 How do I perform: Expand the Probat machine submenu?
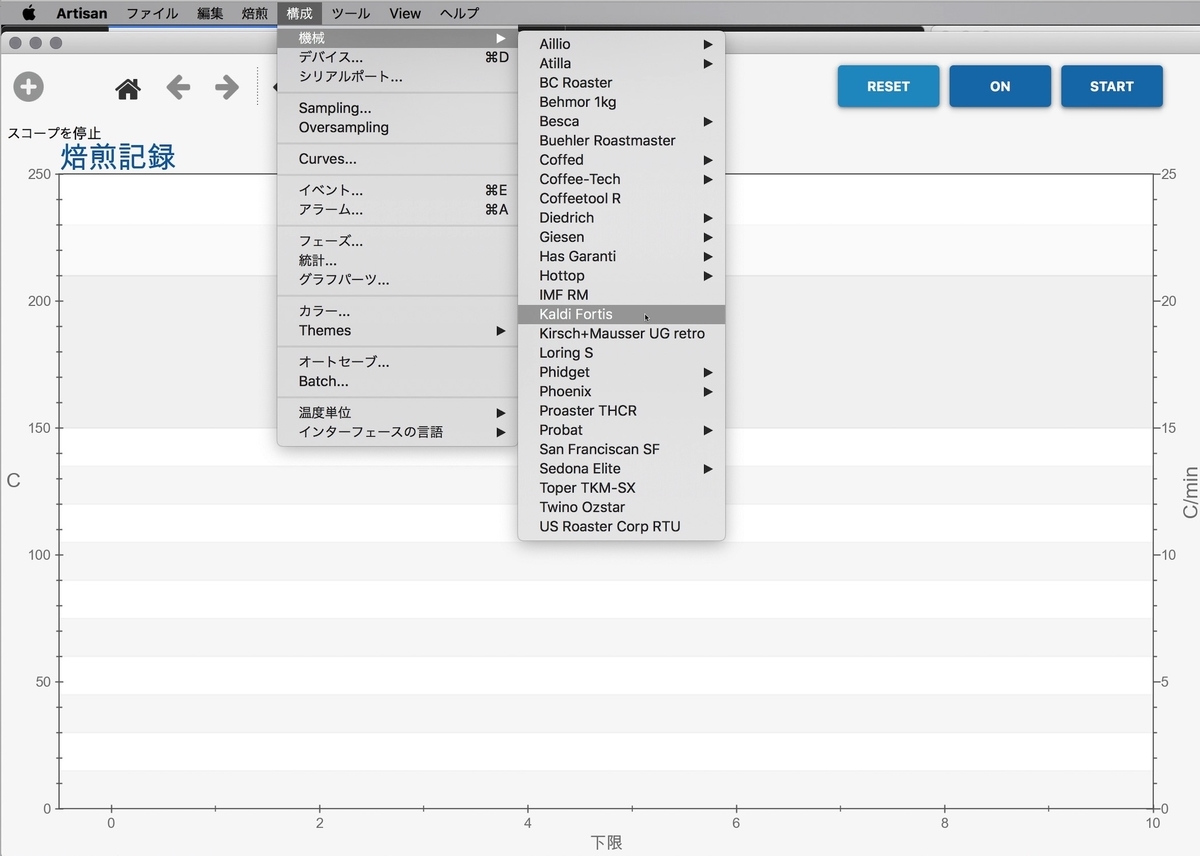point(622,430)
